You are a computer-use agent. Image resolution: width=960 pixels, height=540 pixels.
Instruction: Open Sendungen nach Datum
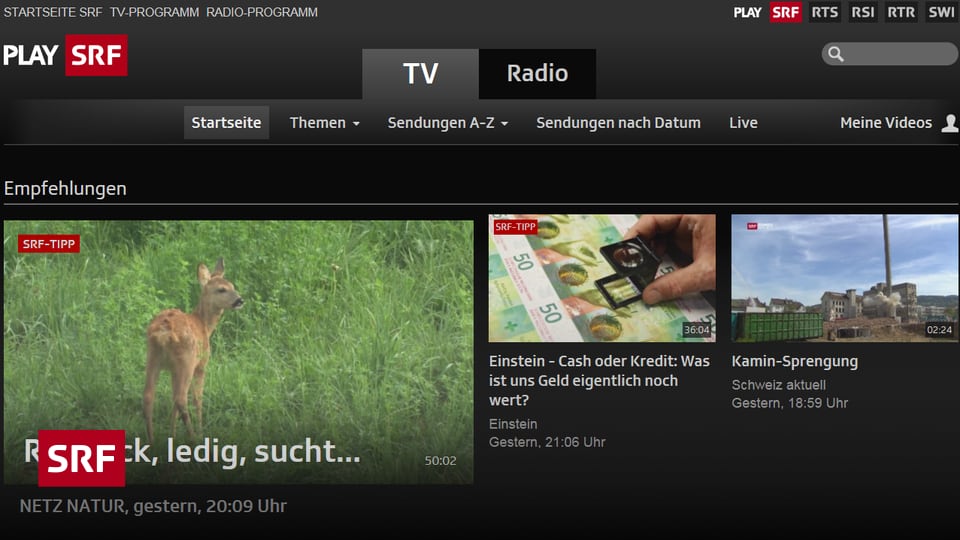pos(618,123)
